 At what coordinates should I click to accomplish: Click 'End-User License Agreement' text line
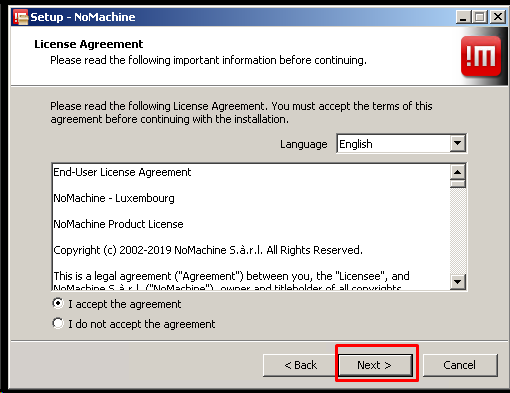point(122,172)
